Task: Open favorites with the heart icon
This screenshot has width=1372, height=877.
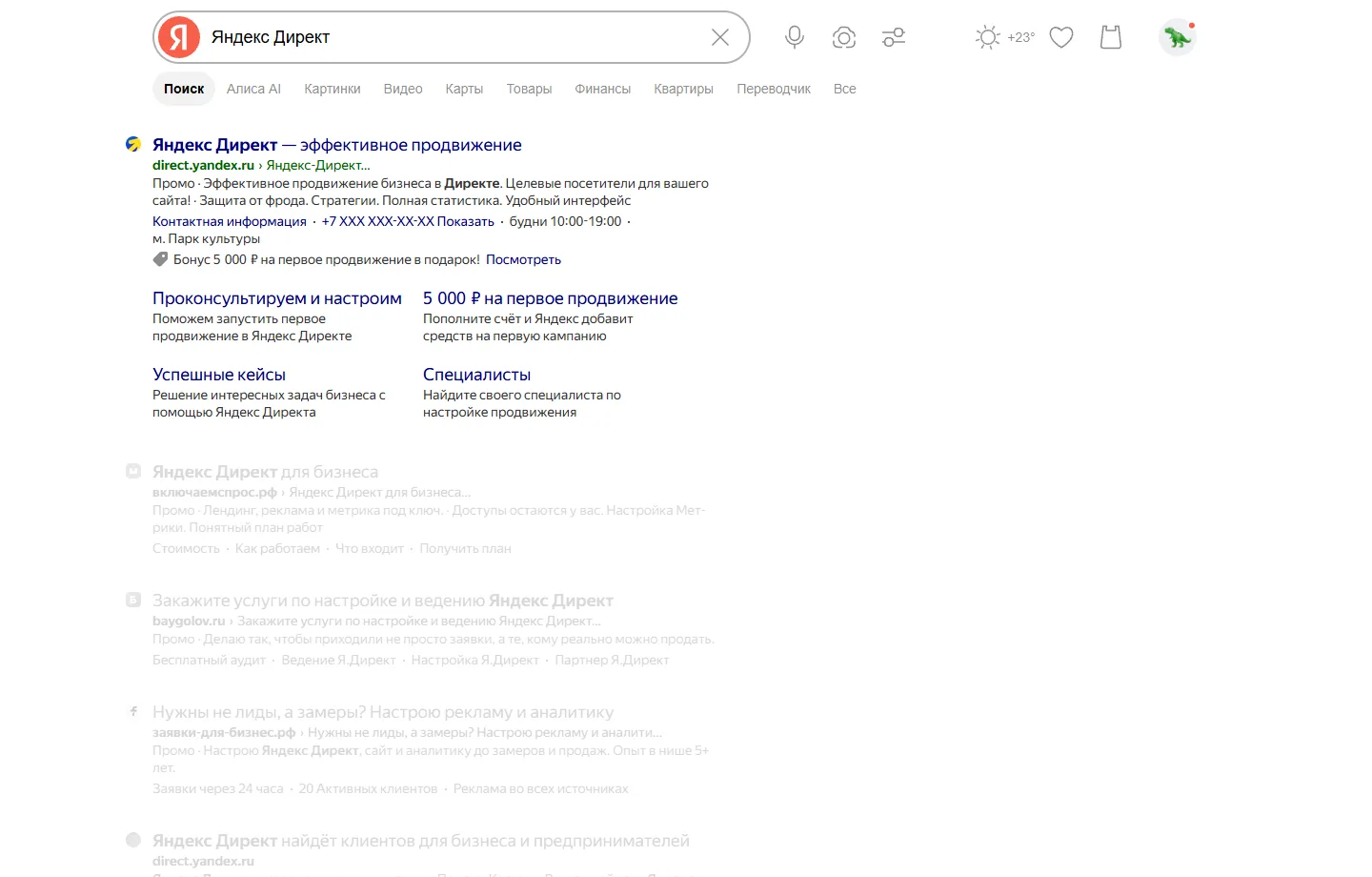Action: [x=1061, y=37]
